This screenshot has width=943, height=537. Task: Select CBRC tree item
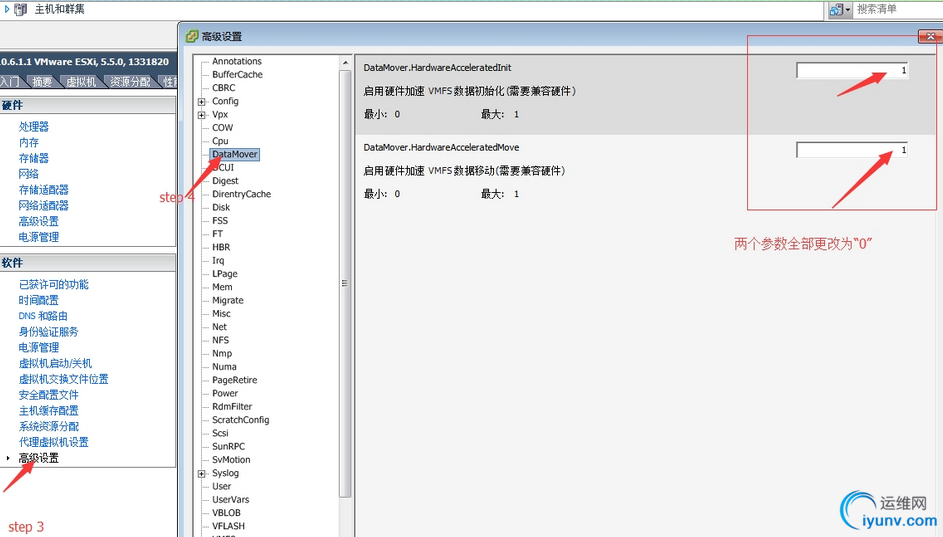[223, 88]
